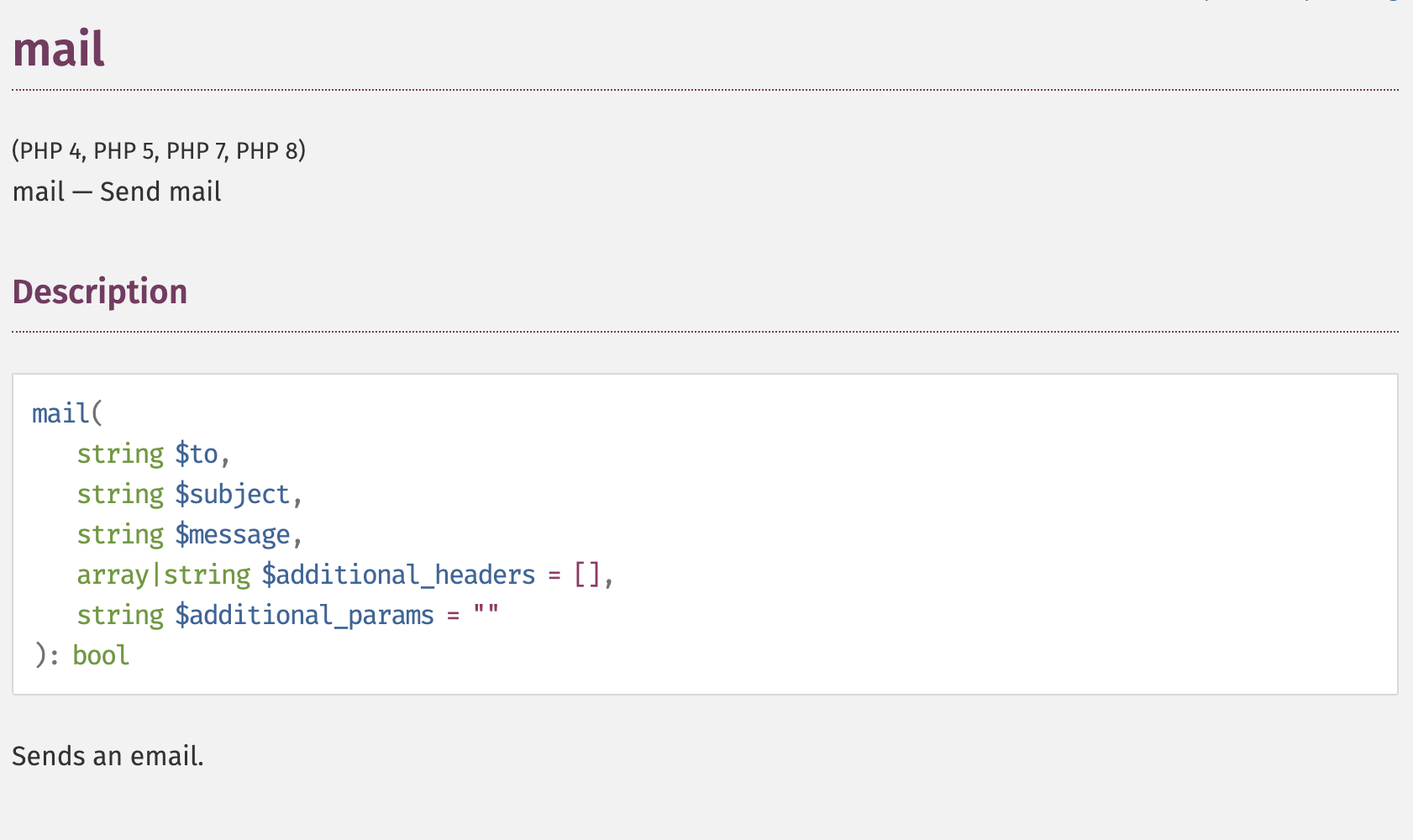
Task: Open the array type link
Action: 113,575
